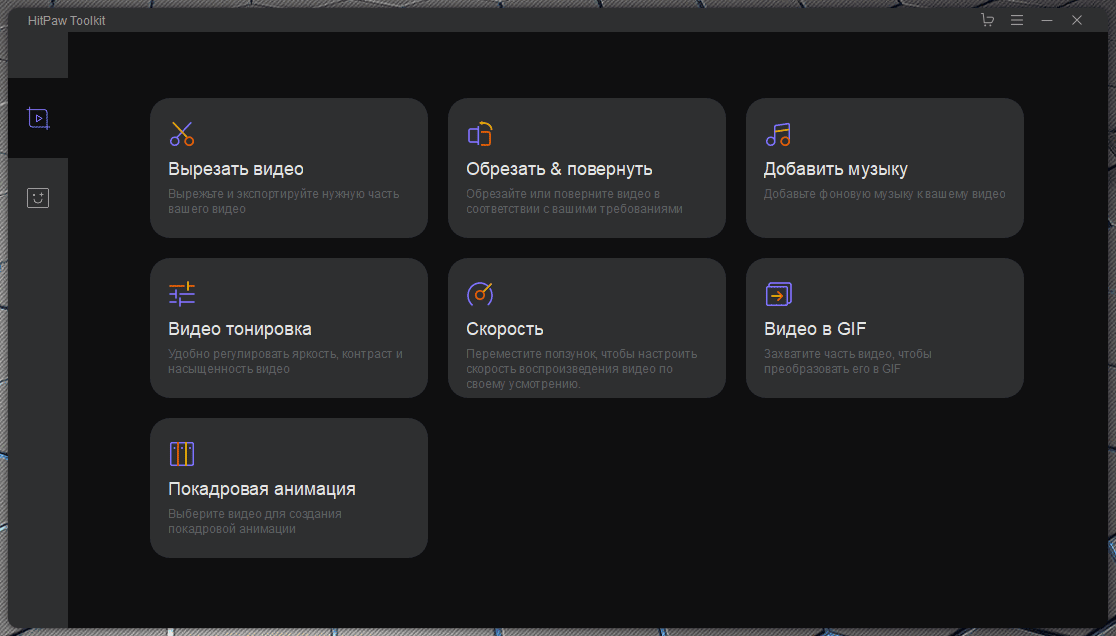Click the adjustment sliders icon
Image resolution: width=1116 pixels, height=636 pixels.
181,294
